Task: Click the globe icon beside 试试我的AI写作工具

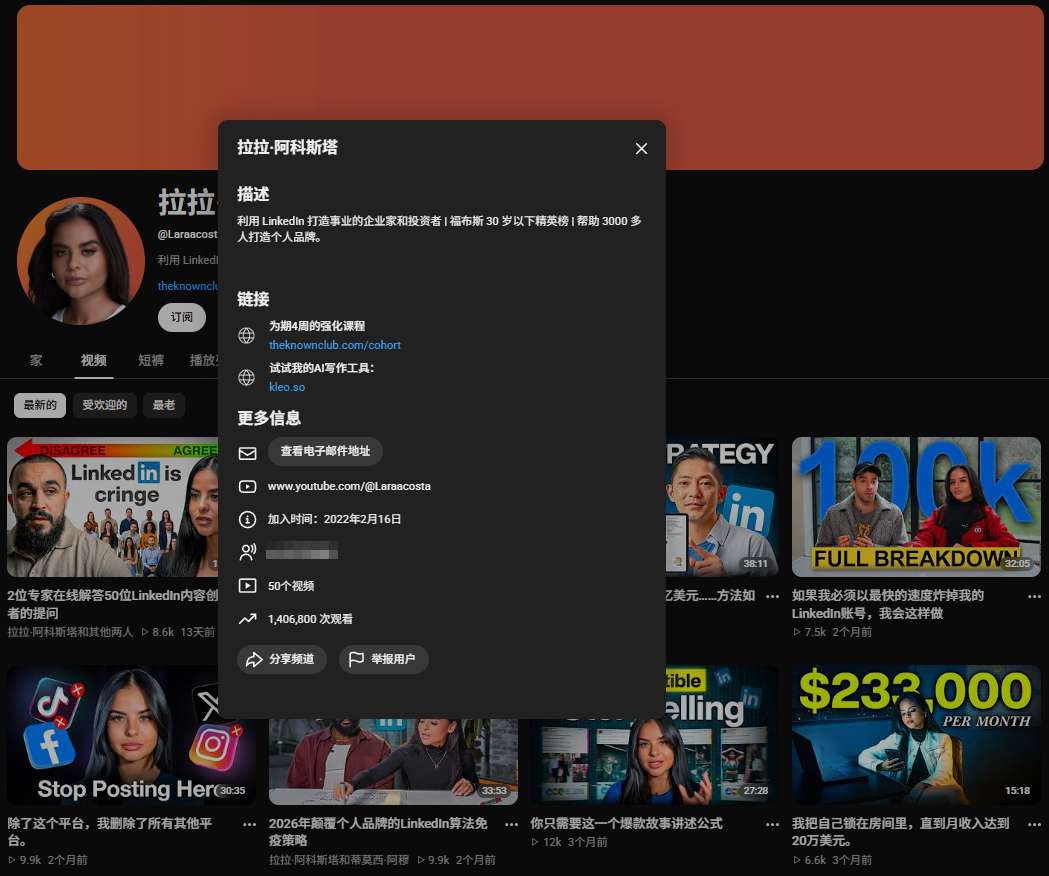Action: pyautogui.click(x=247, y=377)
